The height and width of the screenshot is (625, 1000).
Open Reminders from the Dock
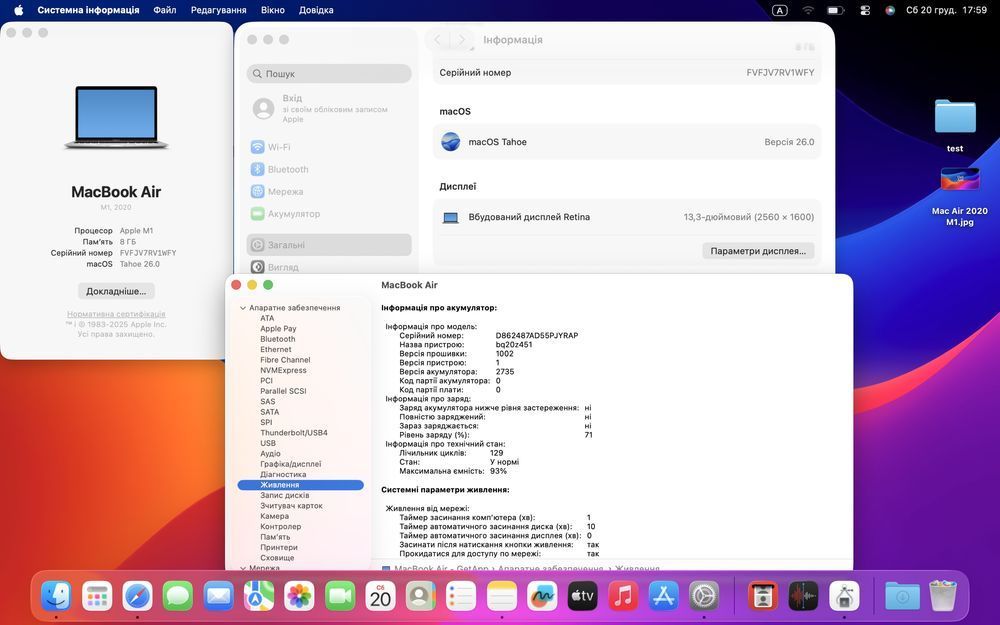461,597
